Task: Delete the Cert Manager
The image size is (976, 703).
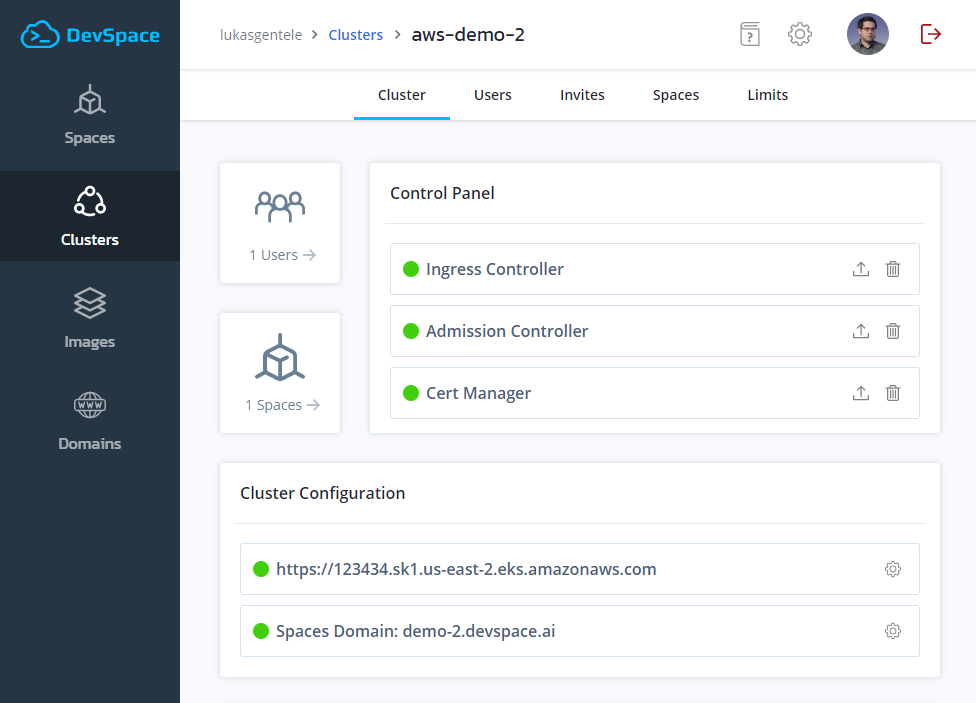Action: (x=893, y=393)
